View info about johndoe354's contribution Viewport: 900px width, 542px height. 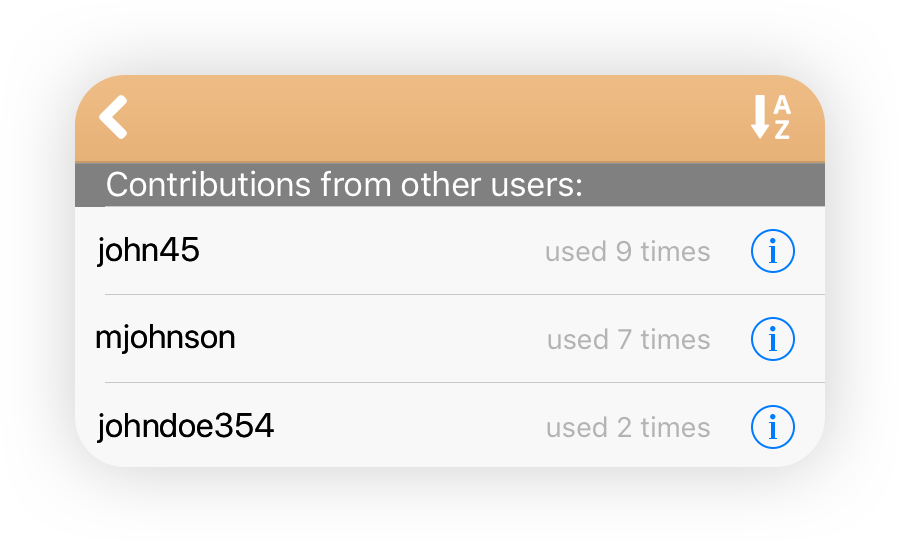(x=773, y=427)
